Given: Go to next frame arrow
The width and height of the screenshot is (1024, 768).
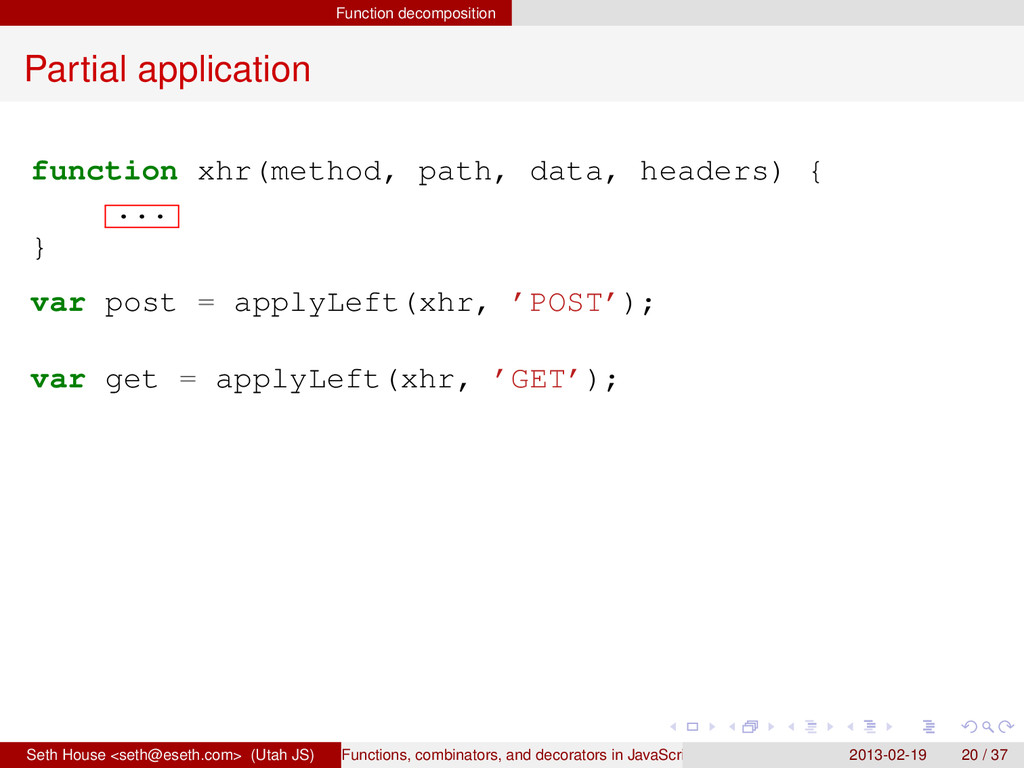Looking at the screenshot, I should pyautogui.click(x=771, y=727).
